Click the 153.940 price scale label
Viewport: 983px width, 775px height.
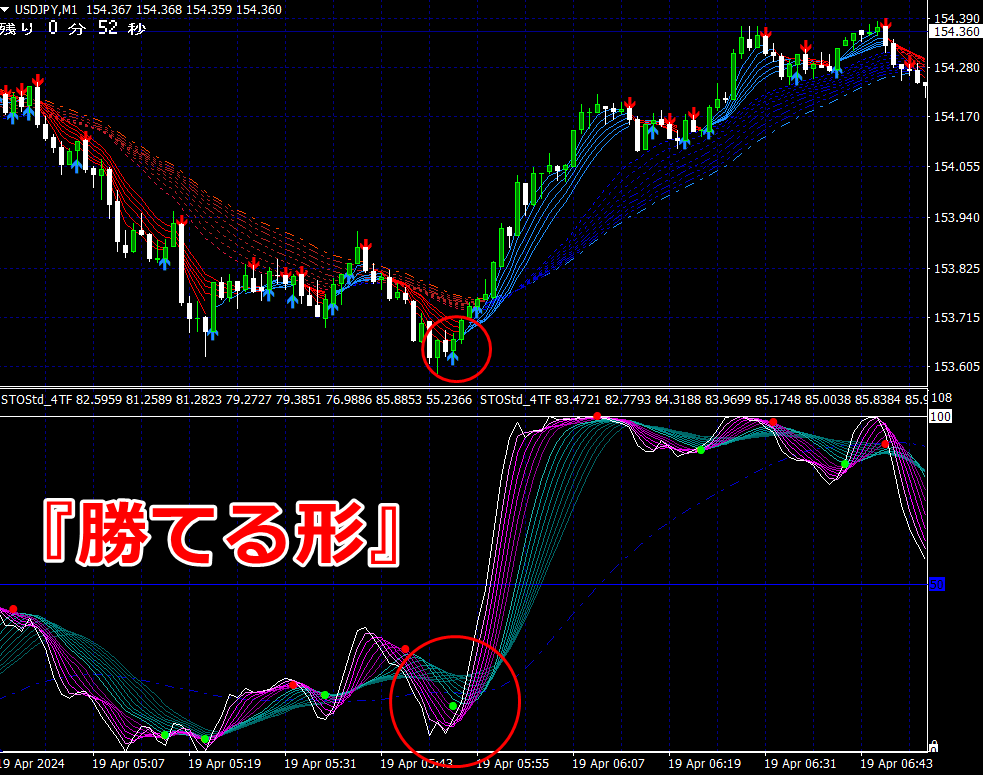[x=956, y=218]
